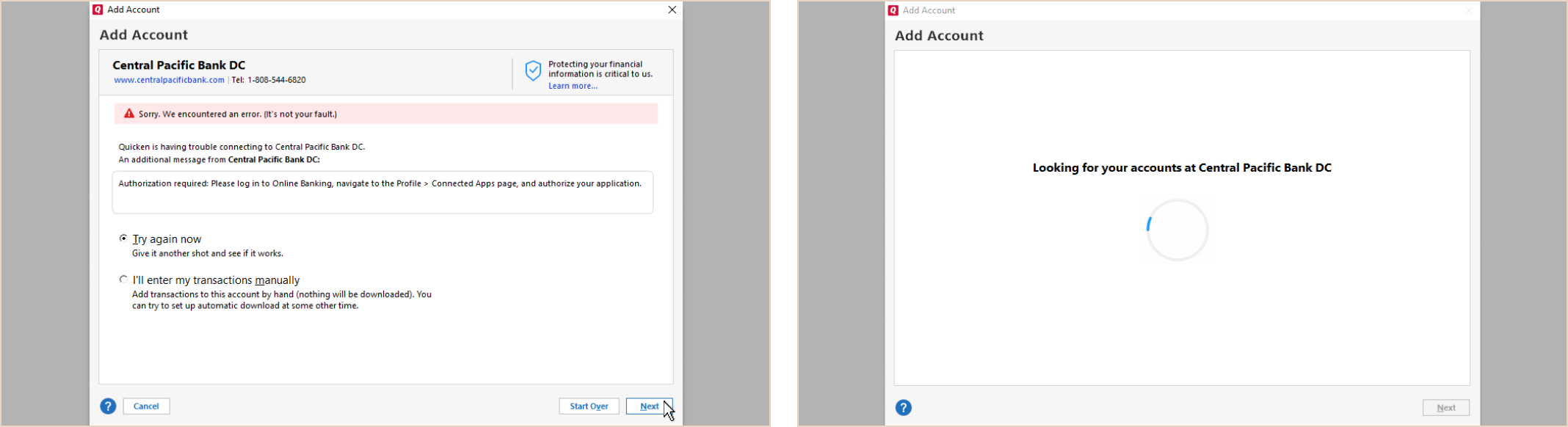Click the help question mark icon in error dialog
The height and width of the screenshot is (427, 1568).
pos(108,406)
